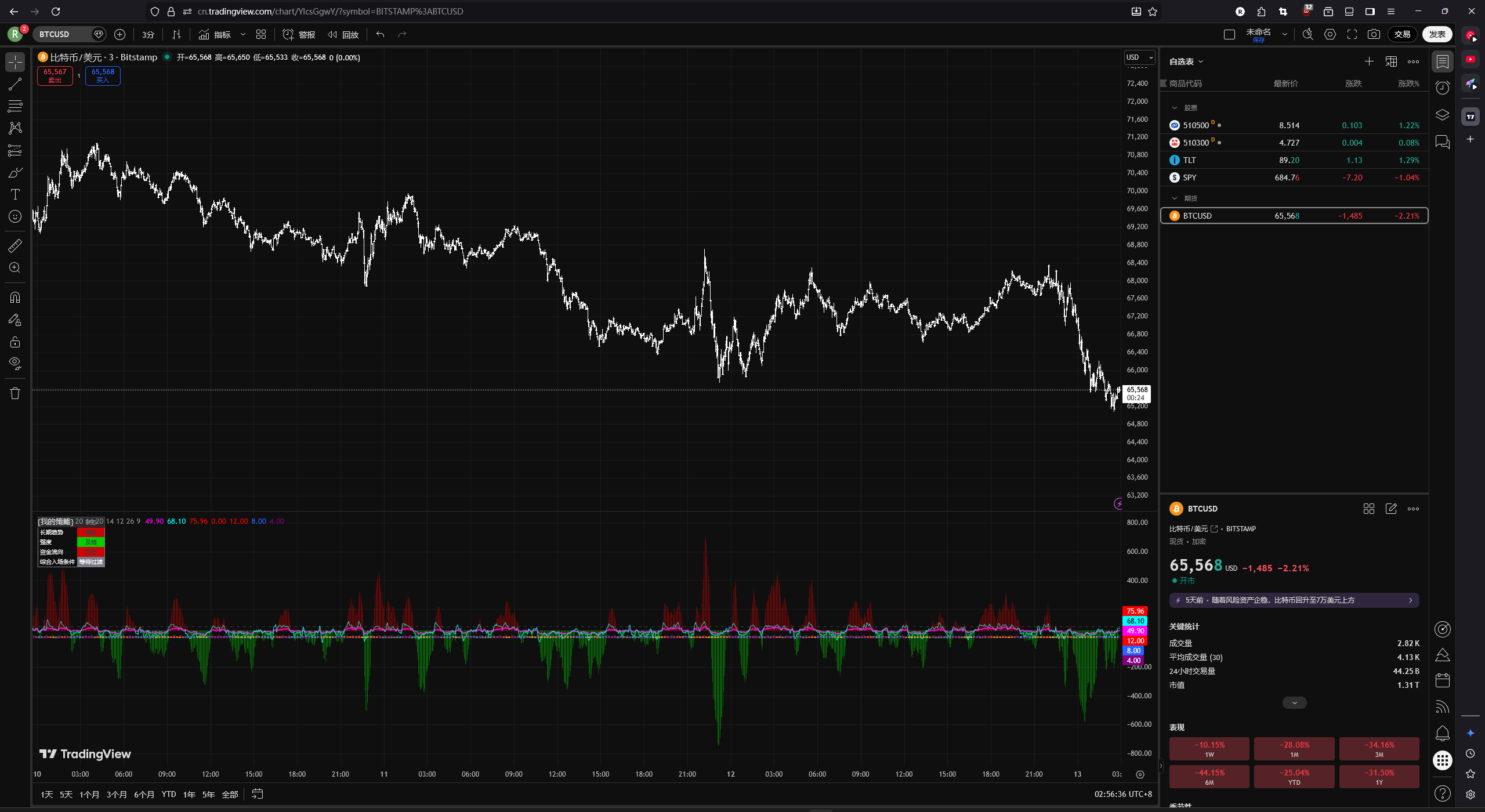The image size is (1485, 812).
Task: Toggle lock all drawings tool
Action: tap(15, 342)
